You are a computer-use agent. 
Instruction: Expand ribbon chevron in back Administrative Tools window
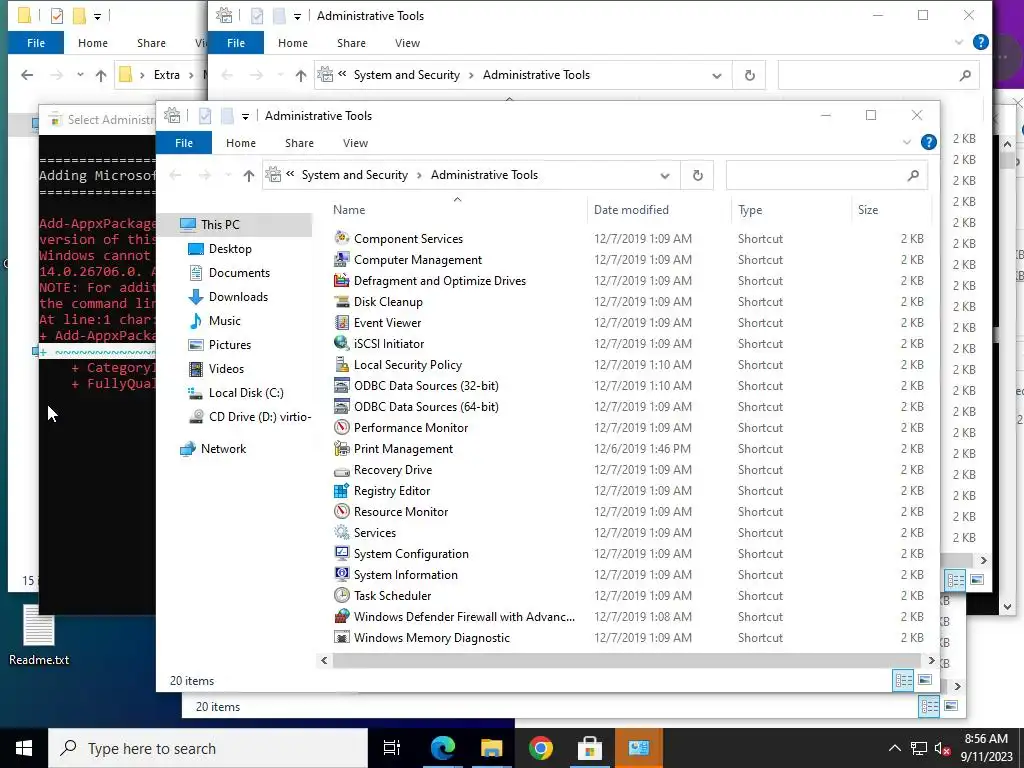point(959,42)
